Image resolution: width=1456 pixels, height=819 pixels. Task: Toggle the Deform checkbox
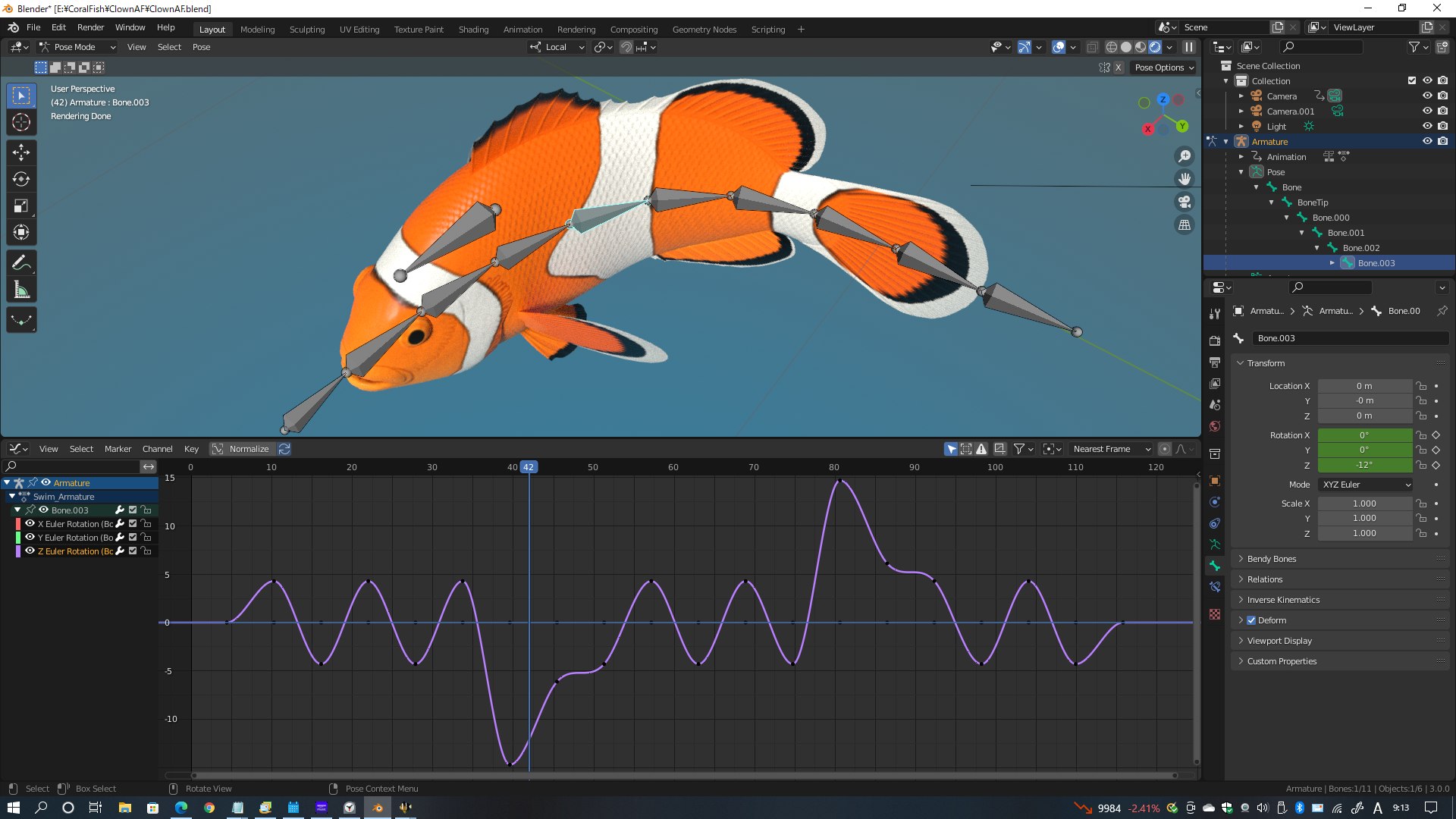[x=1251, y=620]
